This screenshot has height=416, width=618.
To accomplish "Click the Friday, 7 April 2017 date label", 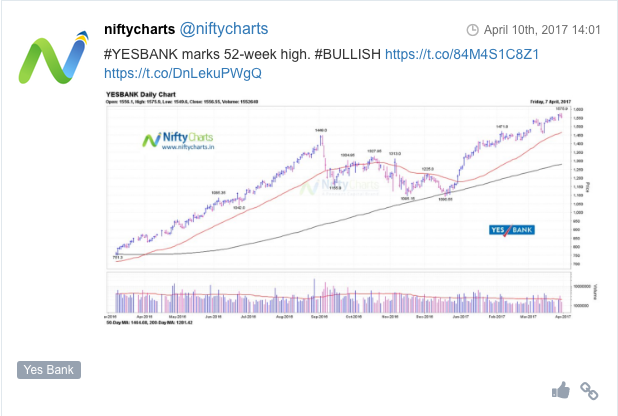I will point(551,102).
